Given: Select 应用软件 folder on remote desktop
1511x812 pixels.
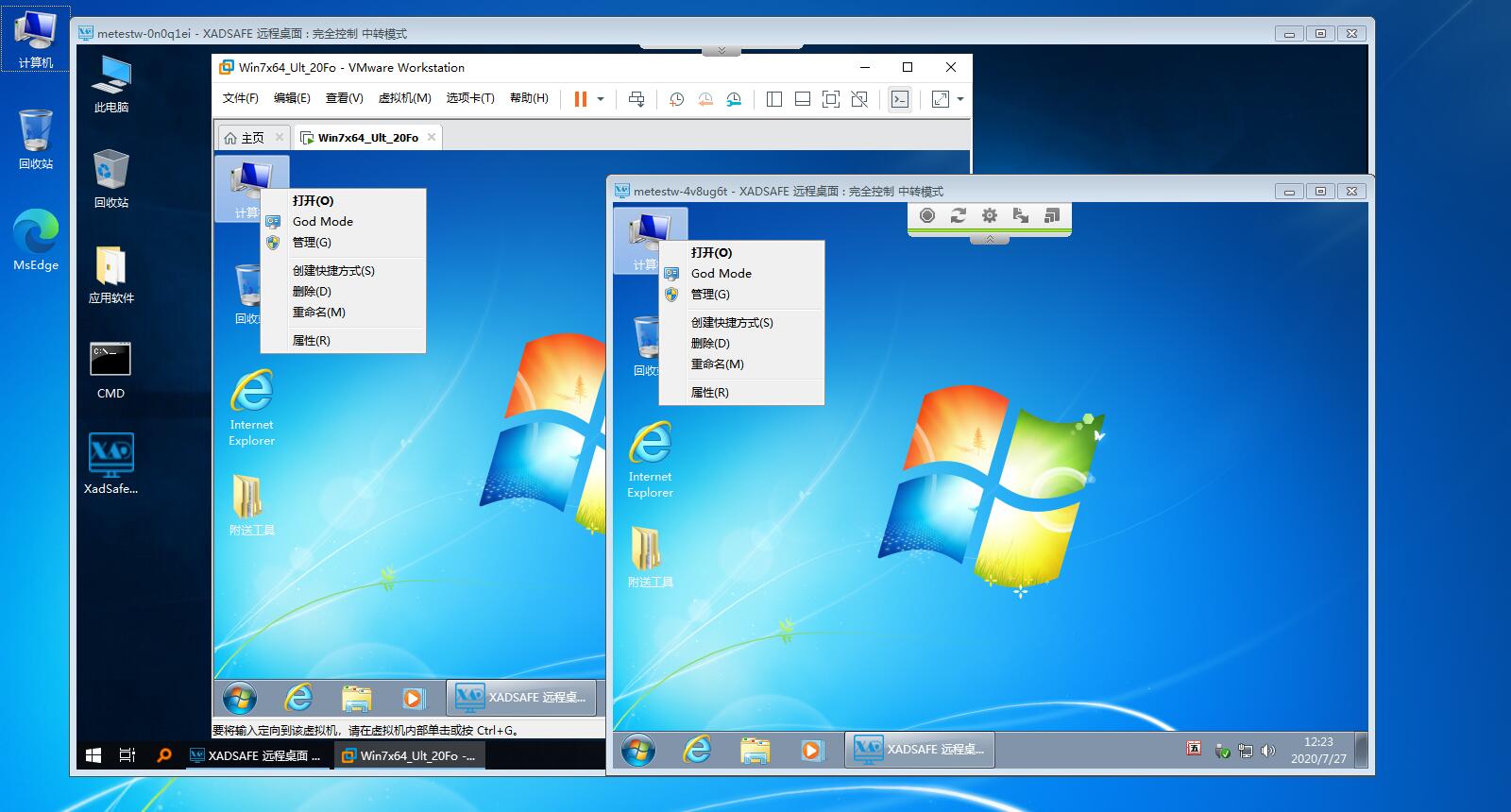Looking at the screenshot, I should (111, 275).
